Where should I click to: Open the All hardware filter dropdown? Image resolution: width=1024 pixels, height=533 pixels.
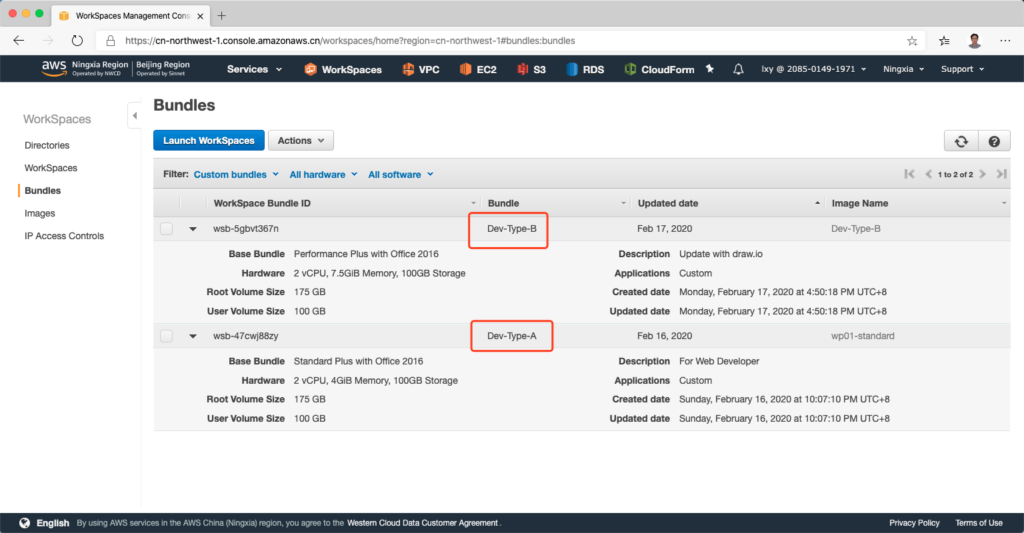[x=323, y=174]
